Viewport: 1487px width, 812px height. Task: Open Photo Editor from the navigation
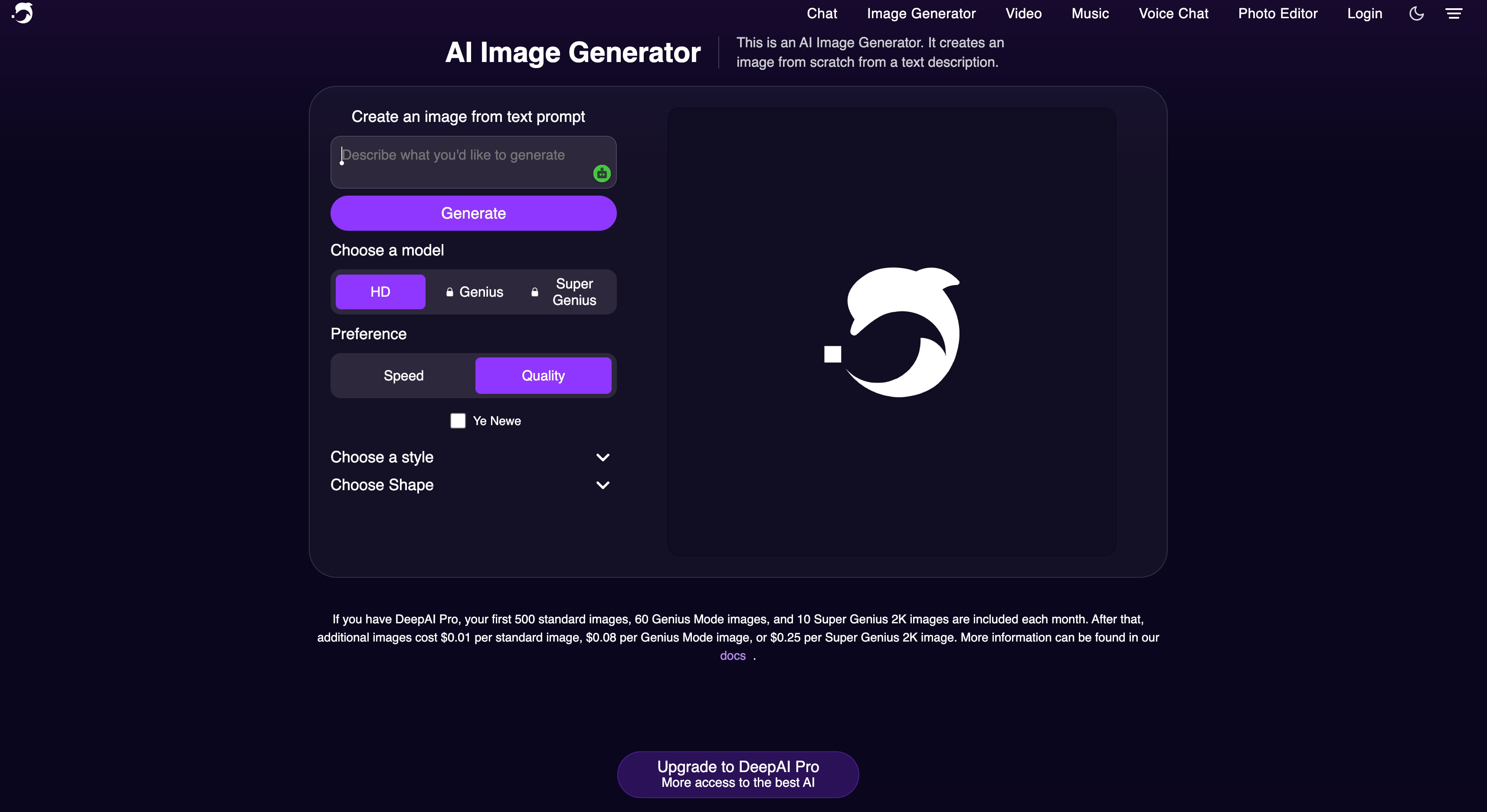click(1277, 13)
